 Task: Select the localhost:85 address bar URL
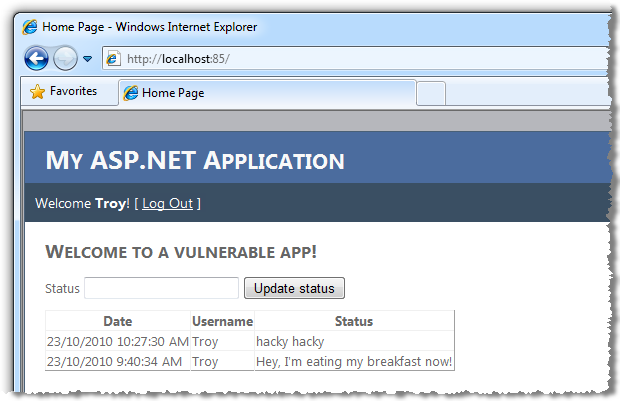click(x=178, y=59)
